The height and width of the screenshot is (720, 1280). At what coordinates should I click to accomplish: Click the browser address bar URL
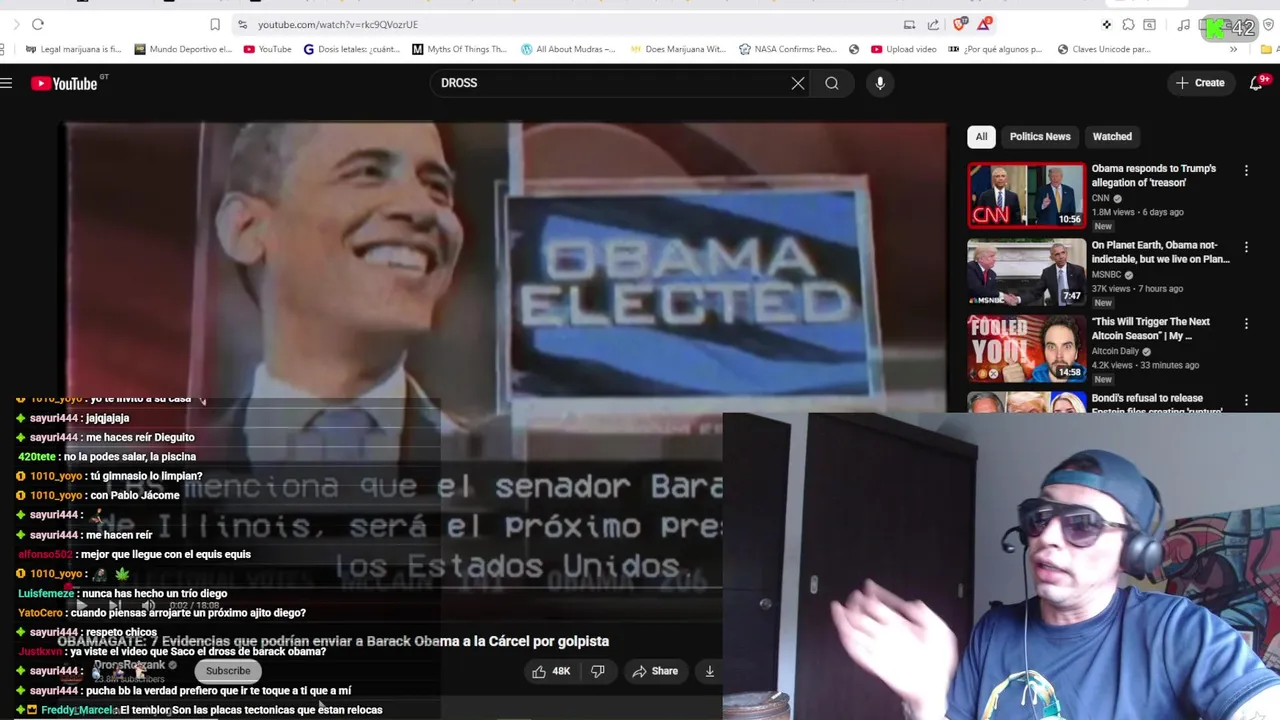point(338,24)
